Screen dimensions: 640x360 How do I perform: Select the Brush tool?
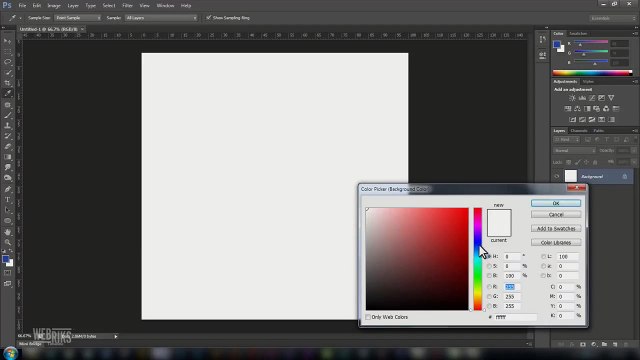coord(7,115)
